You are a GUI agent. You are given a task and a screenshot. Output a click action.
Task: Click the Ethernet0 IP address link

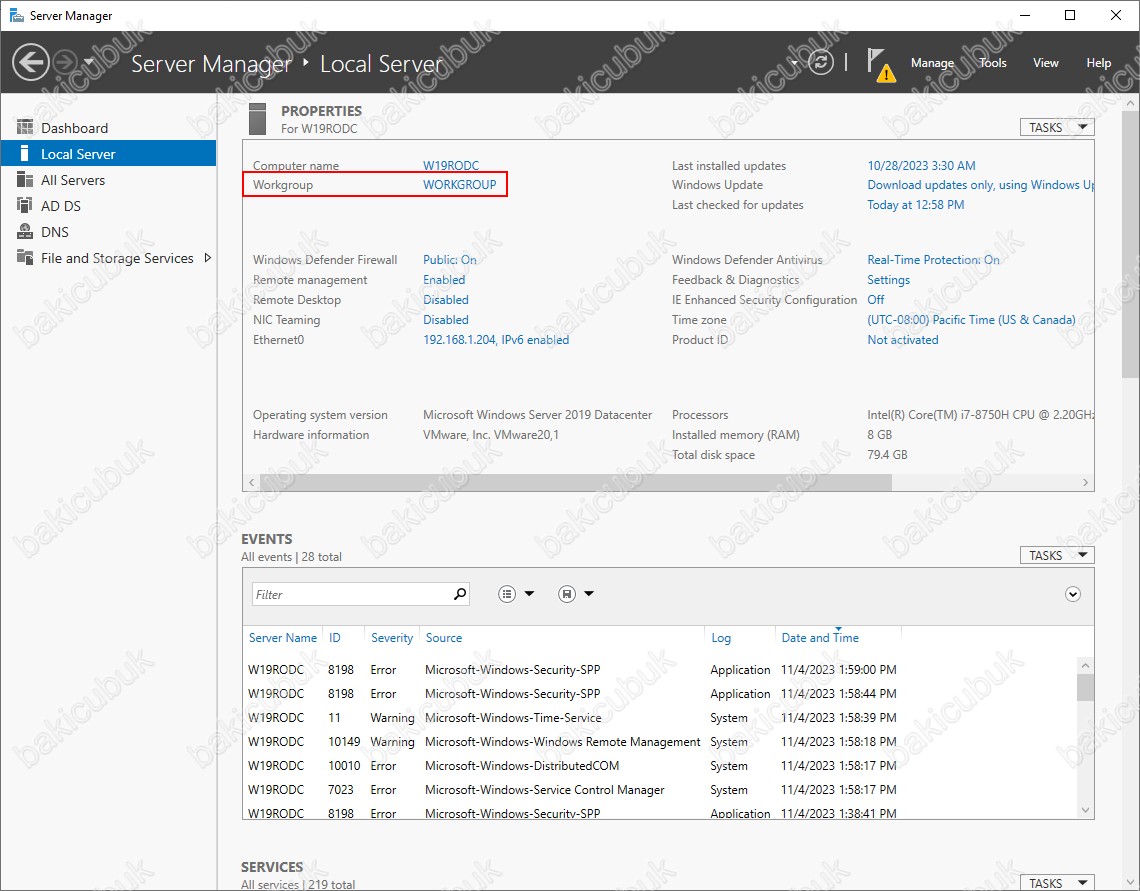click(x=496, y=339)
